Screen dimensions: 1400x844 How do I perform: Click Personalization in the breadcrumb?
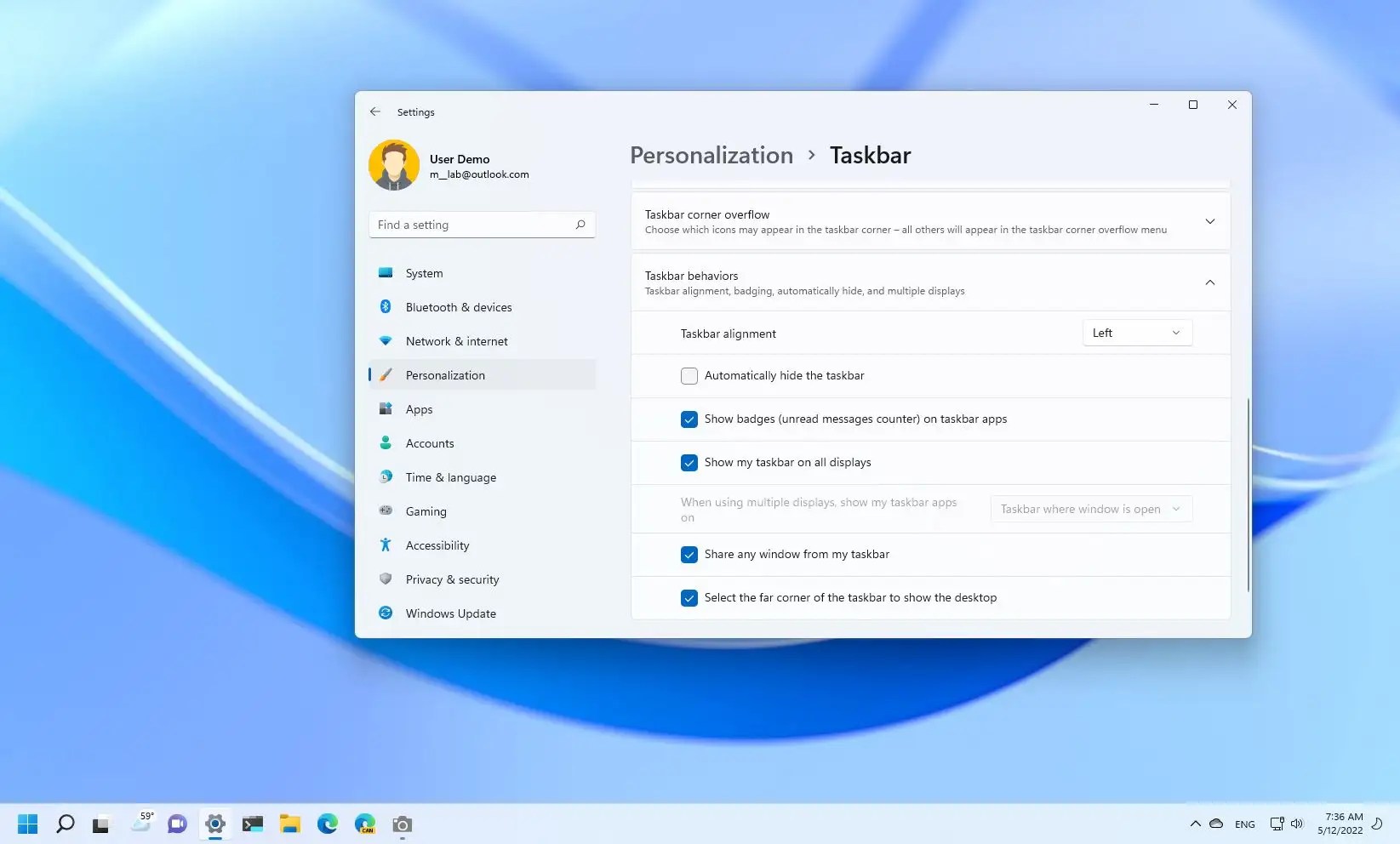click(x=711, y=155)
